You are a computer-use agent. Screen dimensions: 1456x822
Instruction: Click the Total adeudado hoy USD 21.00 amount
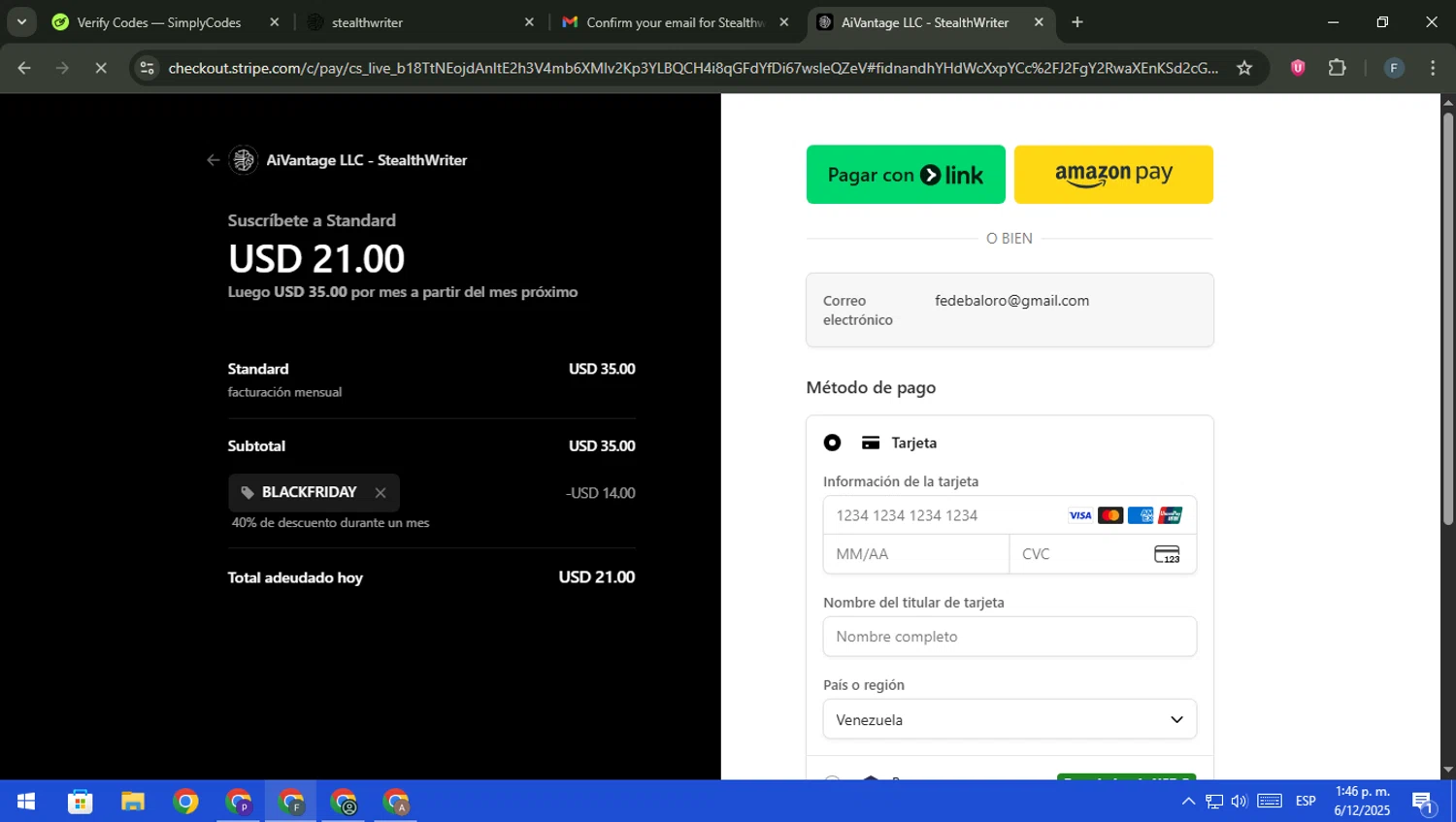[597, 577]
